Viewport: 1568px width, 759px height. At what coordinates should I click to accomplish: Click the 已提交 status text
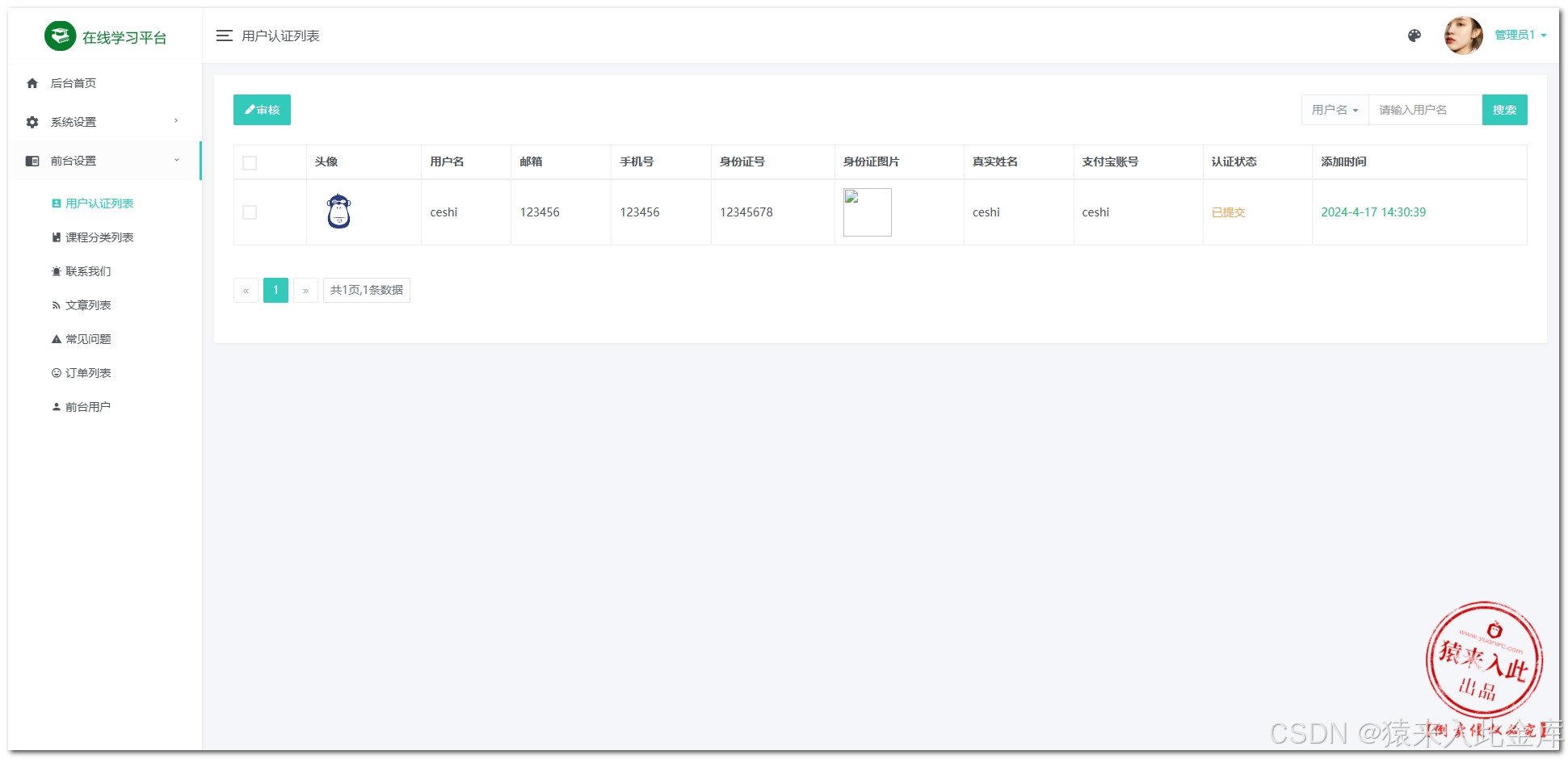tap(1228, 212)
